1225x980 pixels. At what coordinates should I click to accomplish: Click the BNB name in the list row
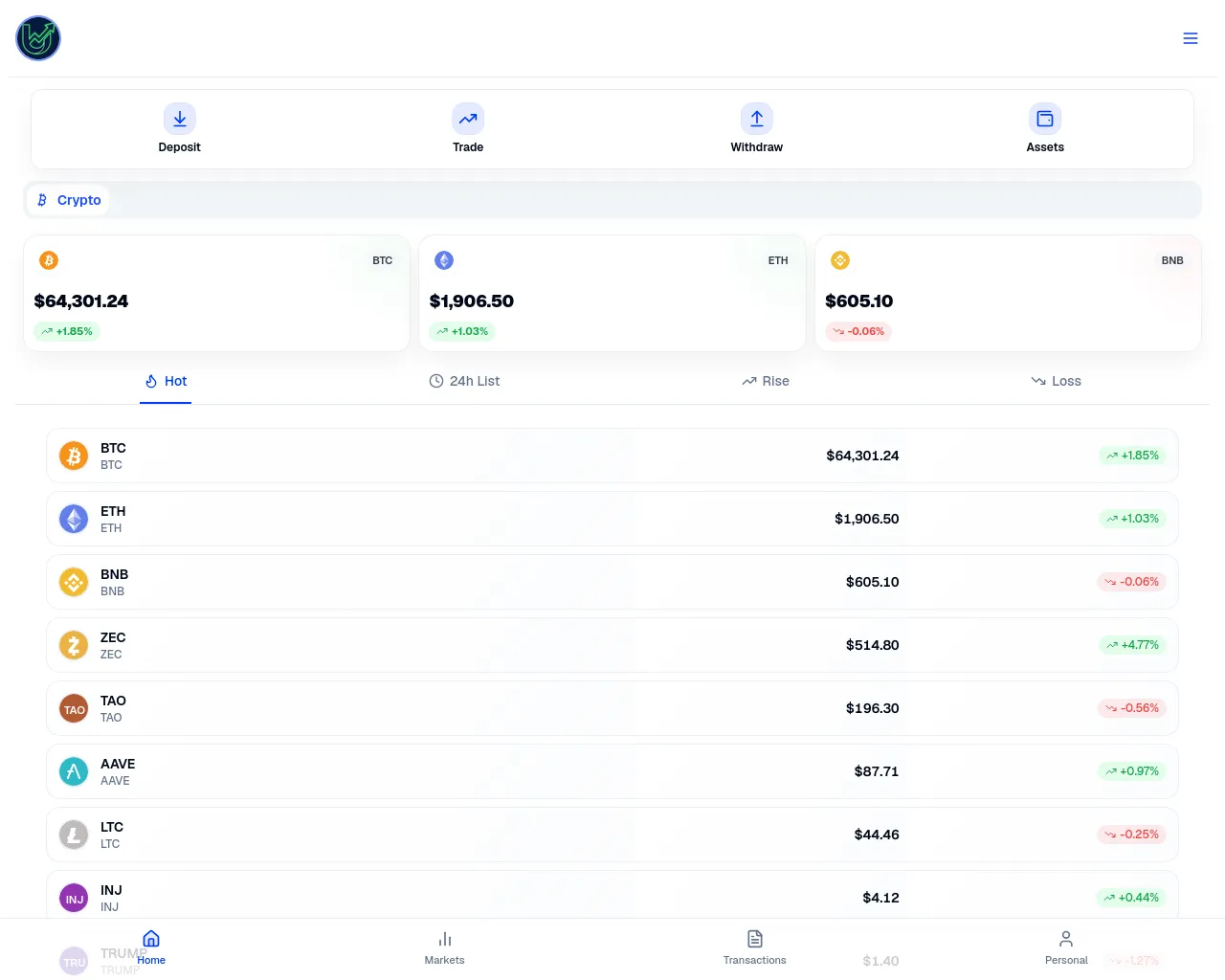(x=114, y=574)
